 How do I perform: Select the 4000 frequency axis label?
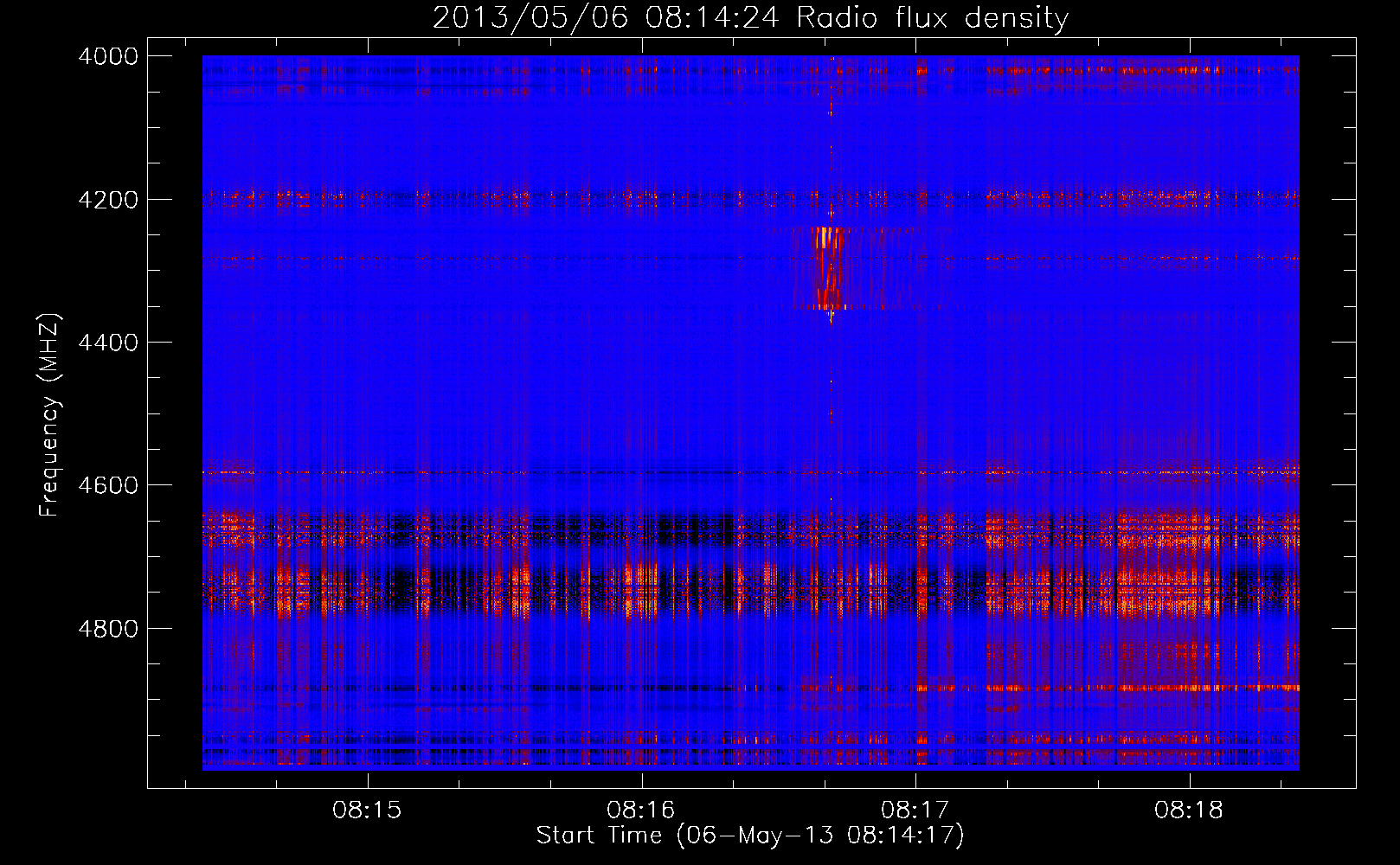(x=108, y=56)
